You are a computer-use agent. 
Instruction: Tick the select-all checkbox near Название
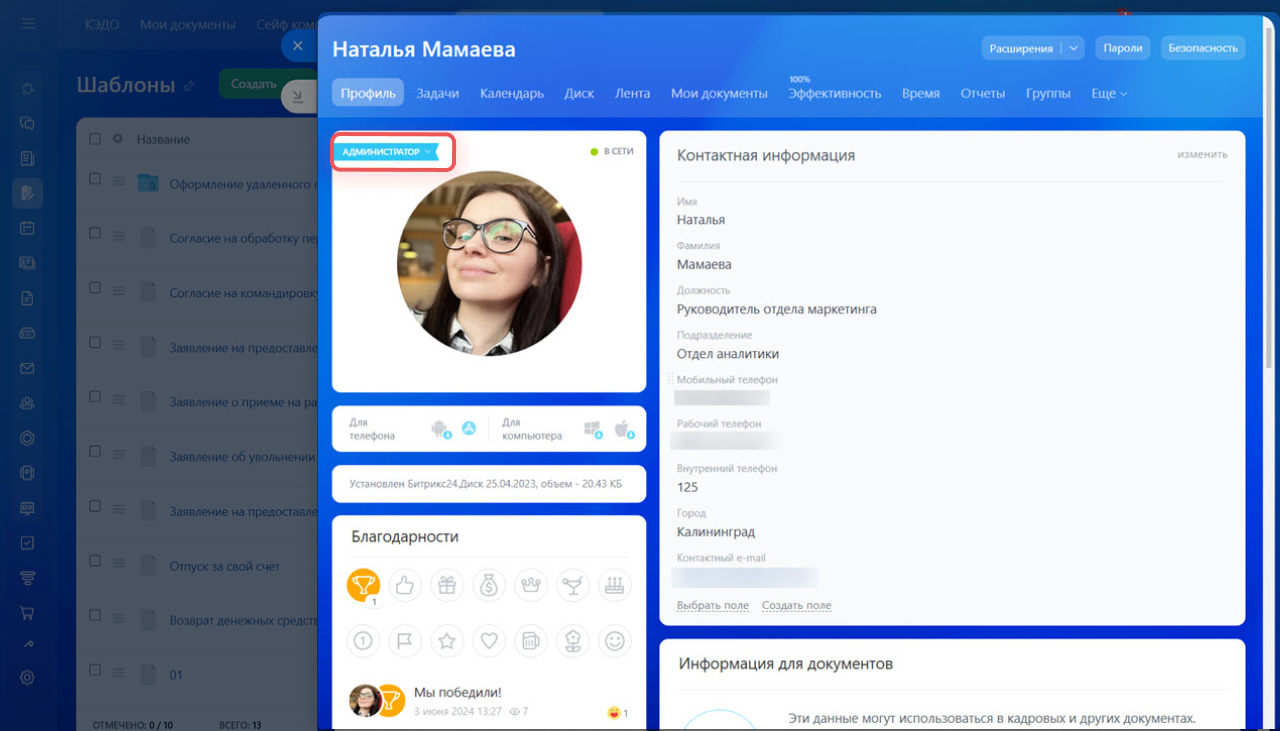(x=95, y=139)
